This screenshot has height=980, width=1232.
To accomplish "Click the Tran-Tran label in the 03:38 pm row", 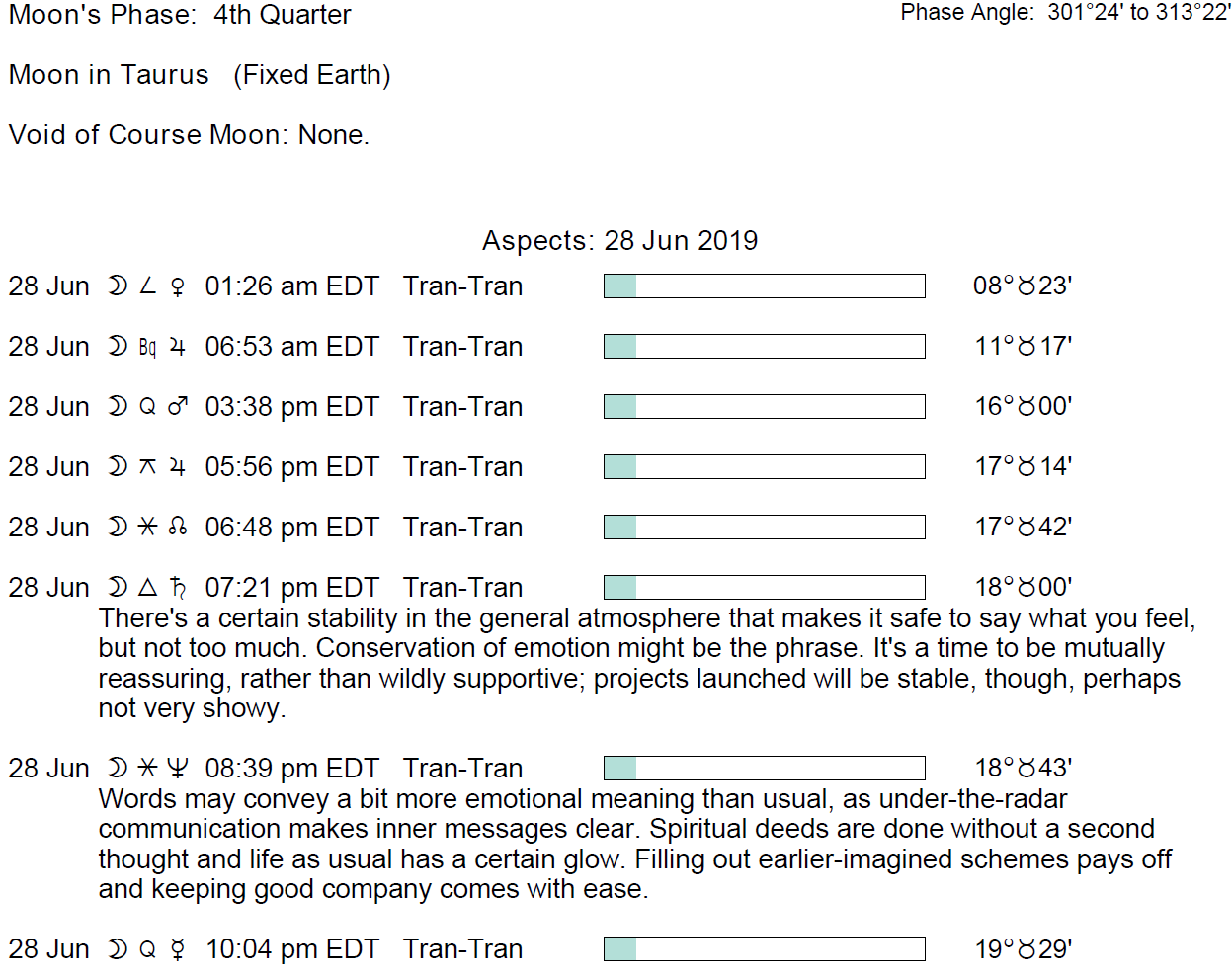I will (462, 407).
